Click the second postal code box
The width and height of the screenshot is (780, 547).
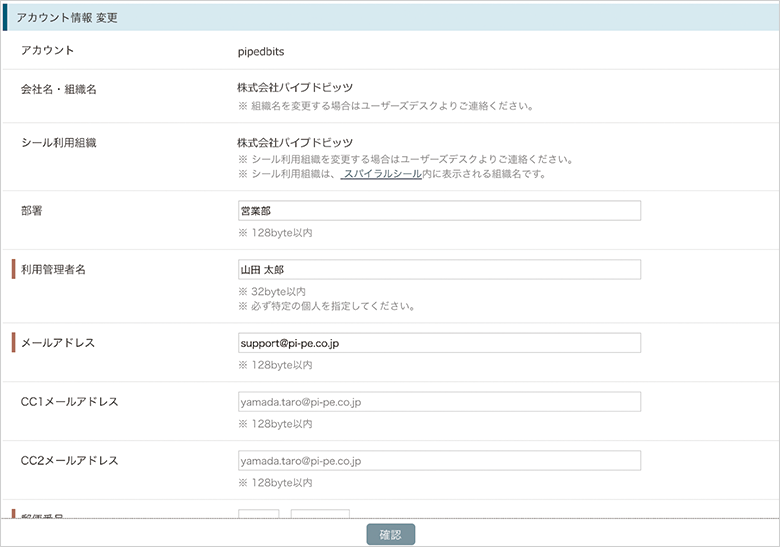[x=320, y=514]
